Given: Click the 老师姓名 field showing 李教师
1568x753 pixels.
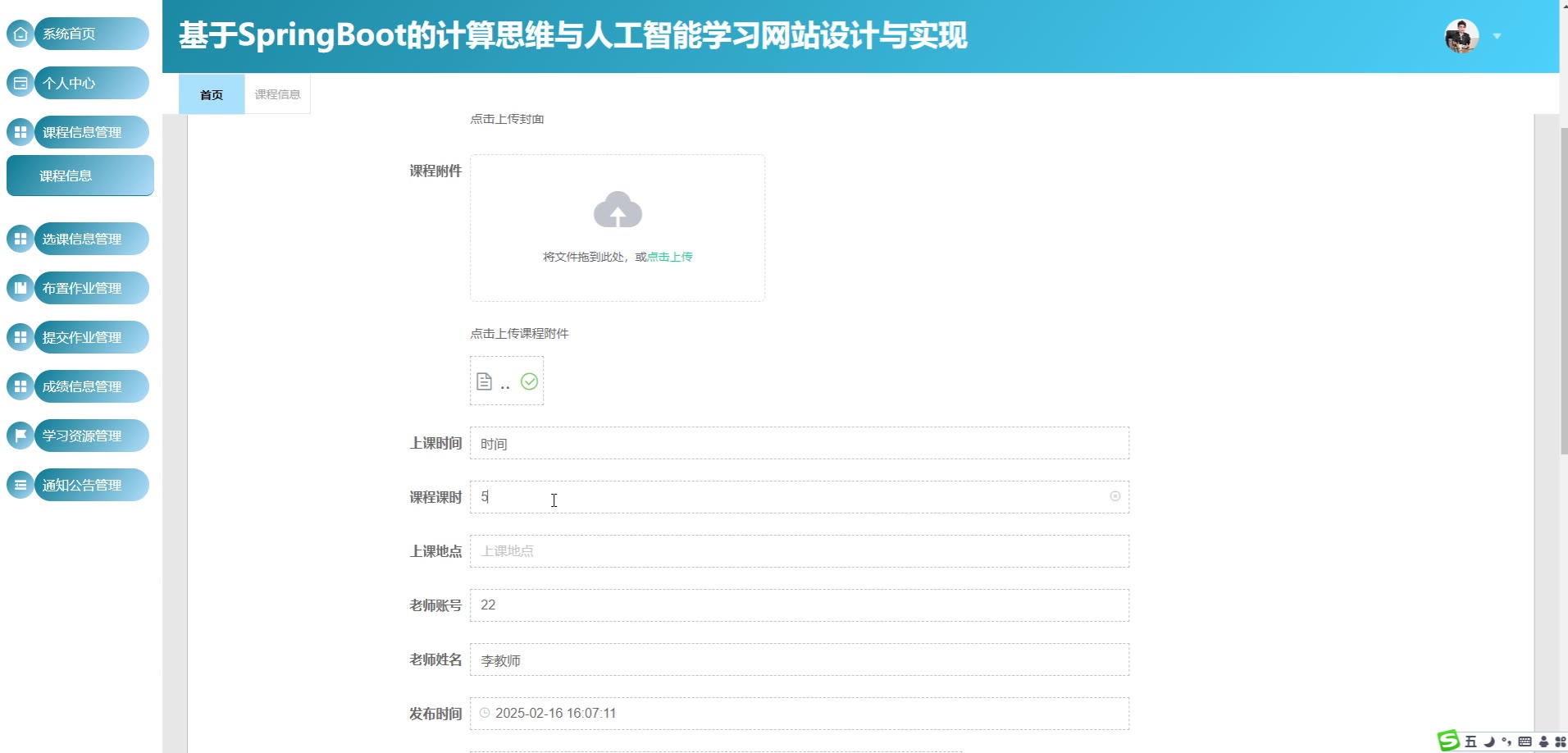Looking at the screenshot, I should pyautogui.click(x=800, y=659).
